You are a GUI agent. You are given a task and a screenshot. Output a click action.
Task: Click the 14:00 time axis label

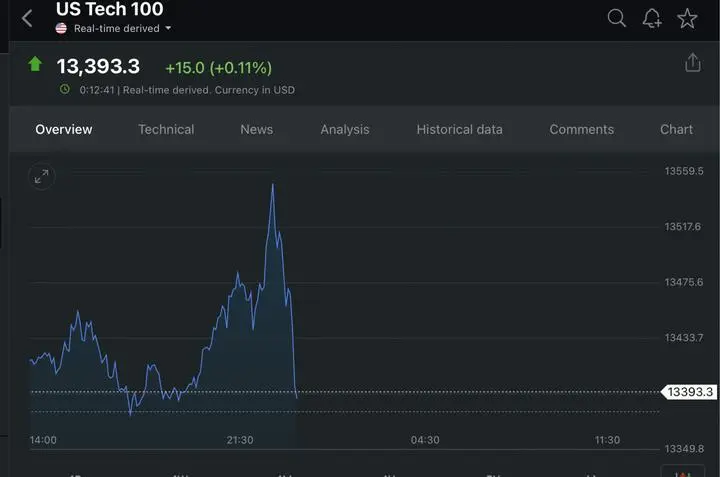[43, 440]
